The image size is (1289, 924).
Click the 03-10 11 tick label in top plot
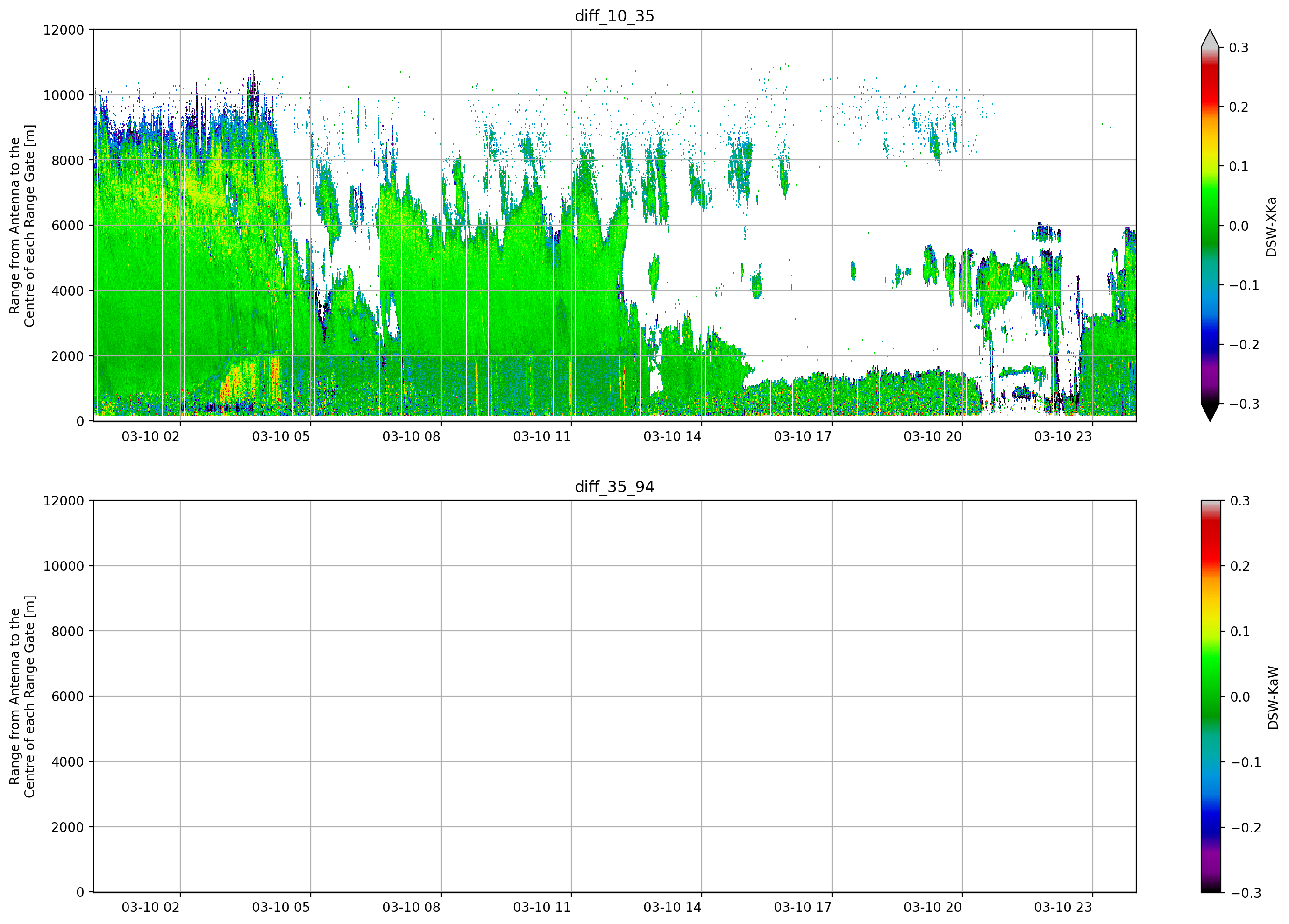pos(541,436)
